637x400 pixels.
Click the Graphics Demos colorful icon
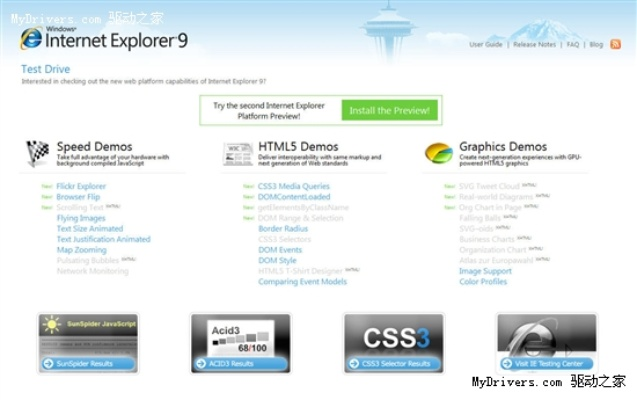(x=439, y=153)
